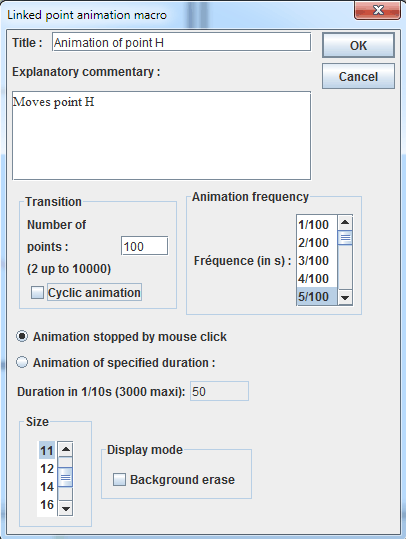Click the Size list down arrow
The image size is (406, 539).
point(65,508)
